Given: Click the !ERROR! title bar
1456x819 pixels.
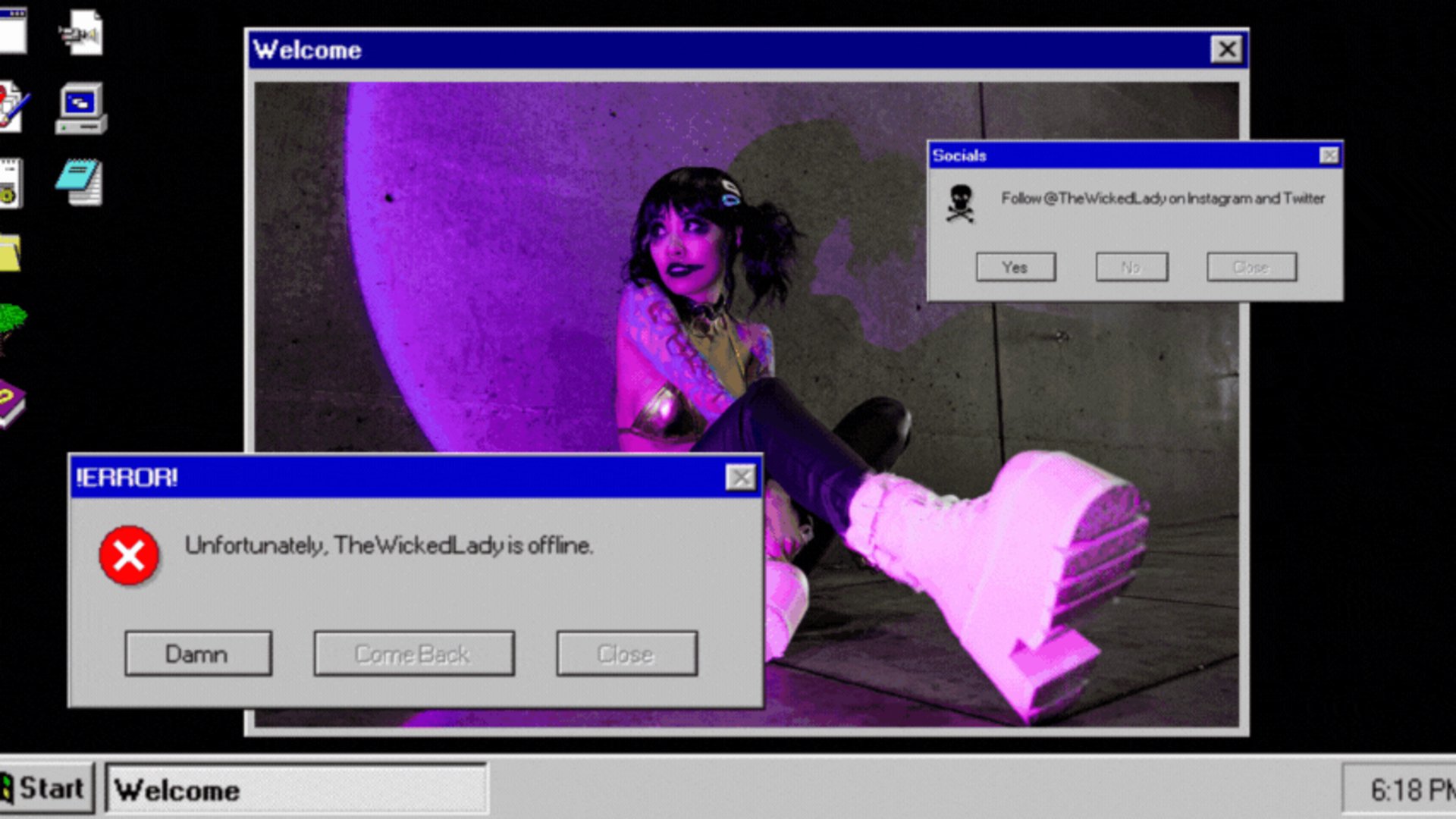Looking at the screenshot, I should point(416,478).
